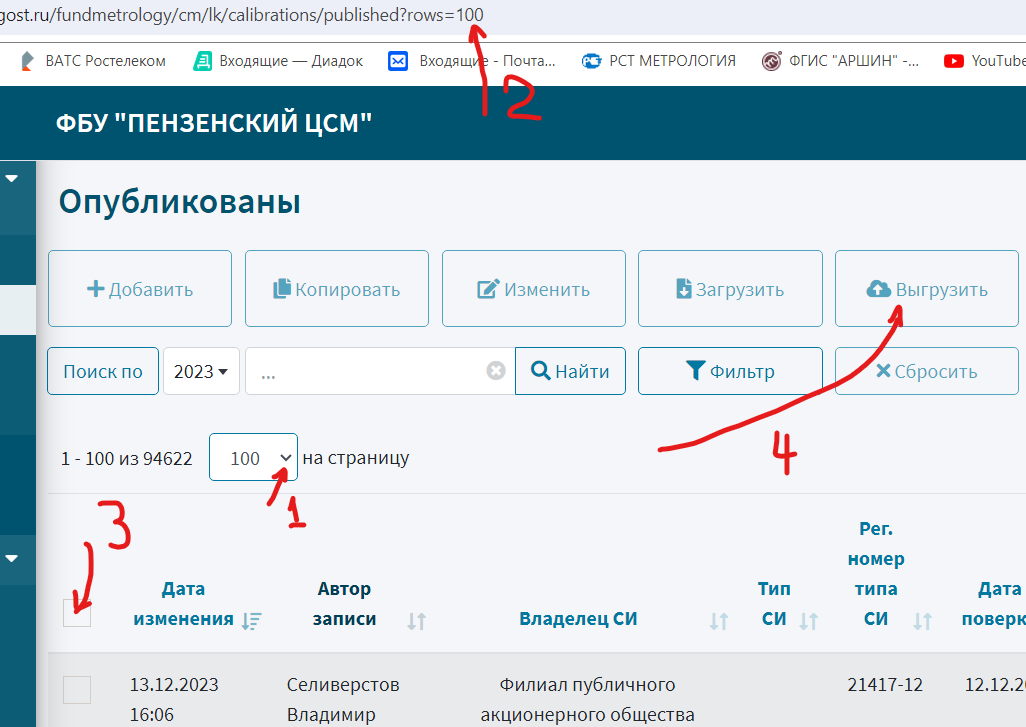Open the Фильтр filter panel
This screenshot has width=1026, height=727.
pyautogui.click(x=730, y=371)
